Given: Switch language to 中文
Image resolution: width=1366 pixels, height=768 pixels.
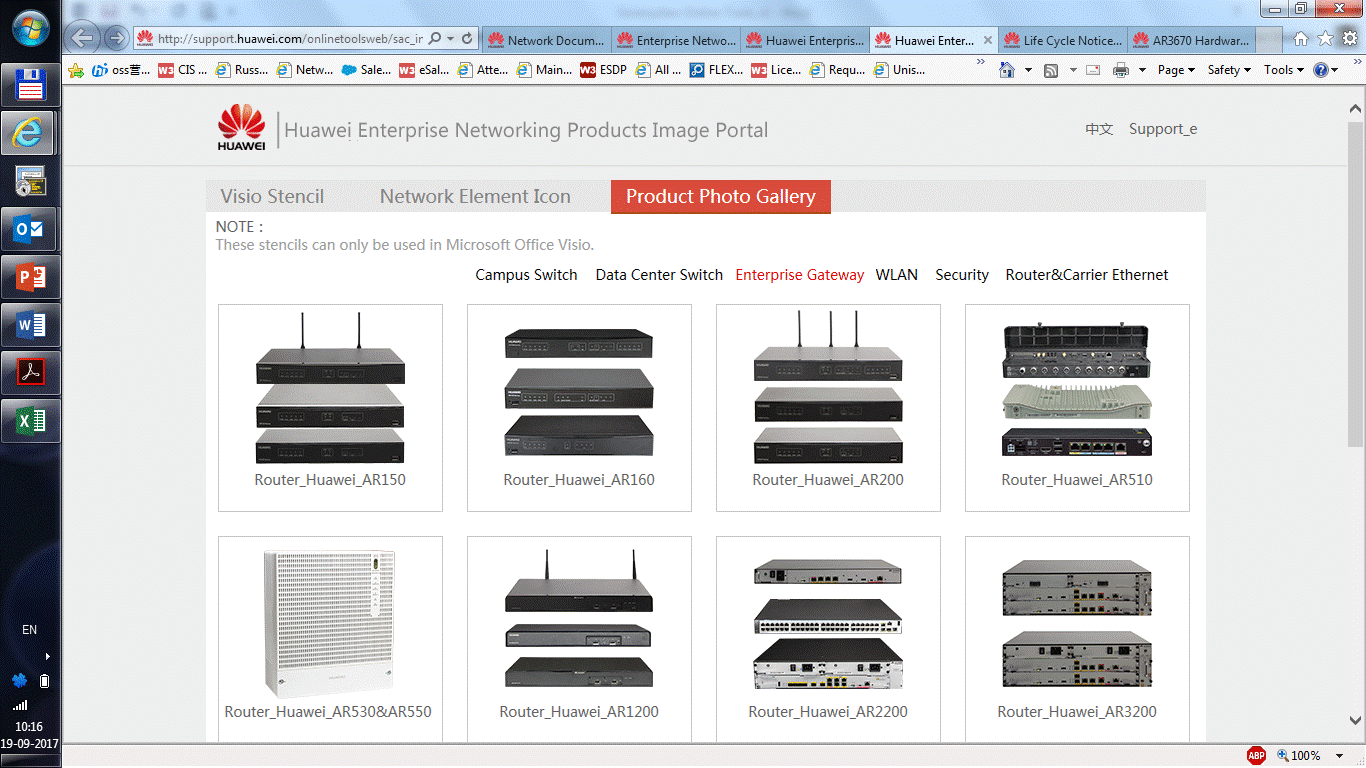Looking at the screenshot, I should pos(1099,129).
